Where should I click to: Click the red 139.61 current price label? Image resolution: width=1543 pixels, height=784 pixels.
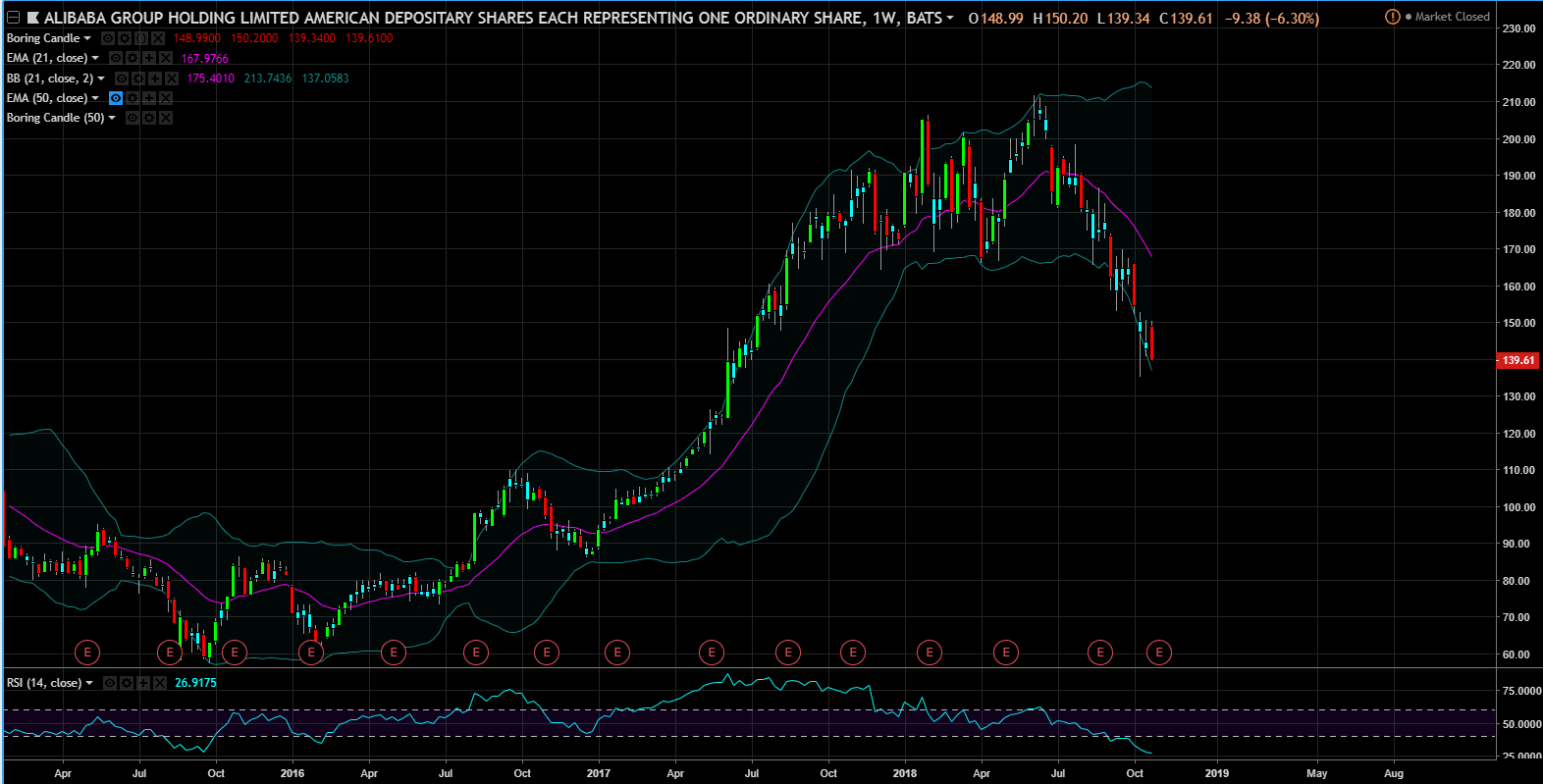tap(1517, 360)
